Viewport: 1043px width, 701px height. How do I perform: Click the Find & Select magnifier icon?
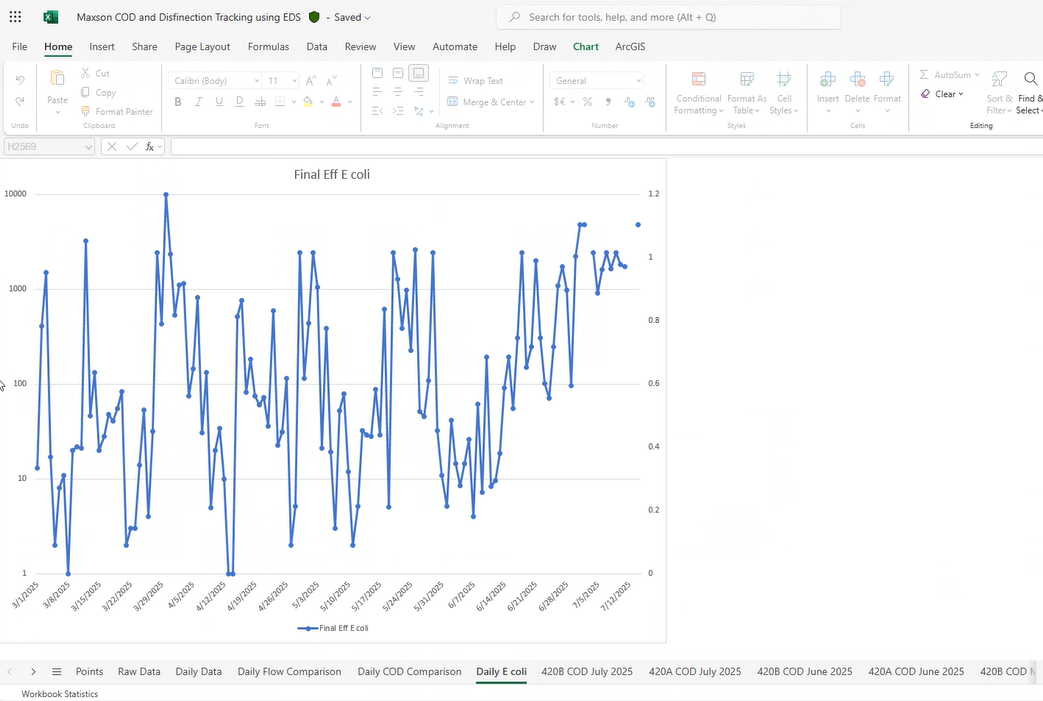1030,79
